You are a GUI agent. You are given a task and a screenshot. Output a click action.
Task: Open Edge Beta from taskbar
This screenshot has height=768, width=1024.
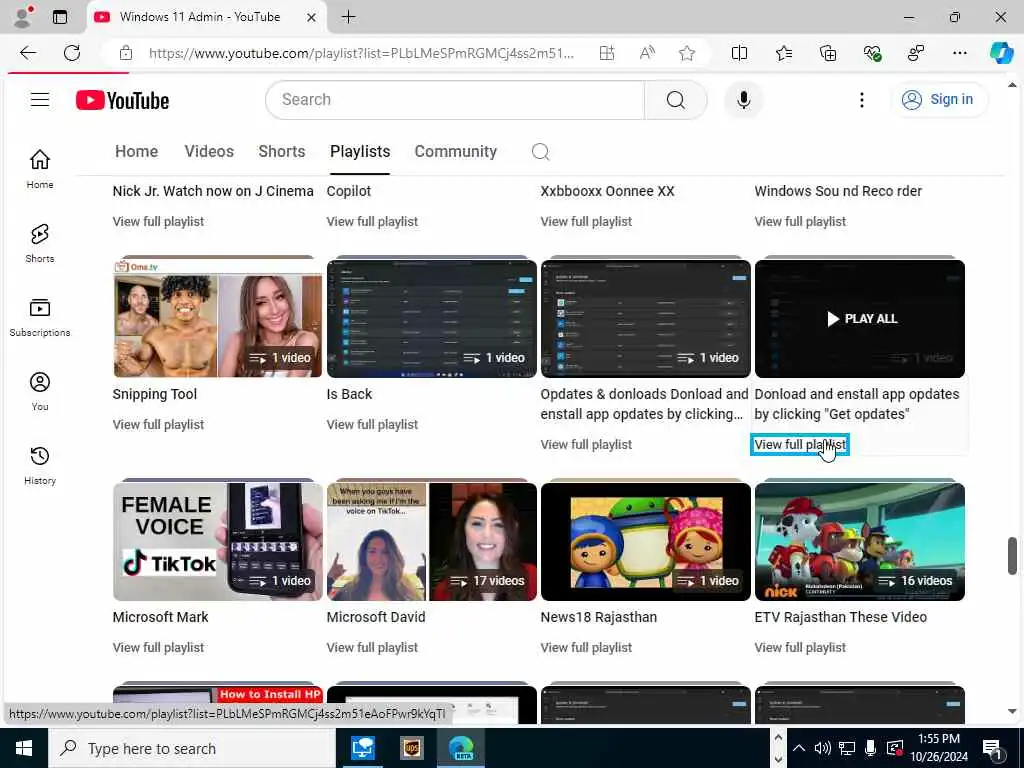coord(461,748)
